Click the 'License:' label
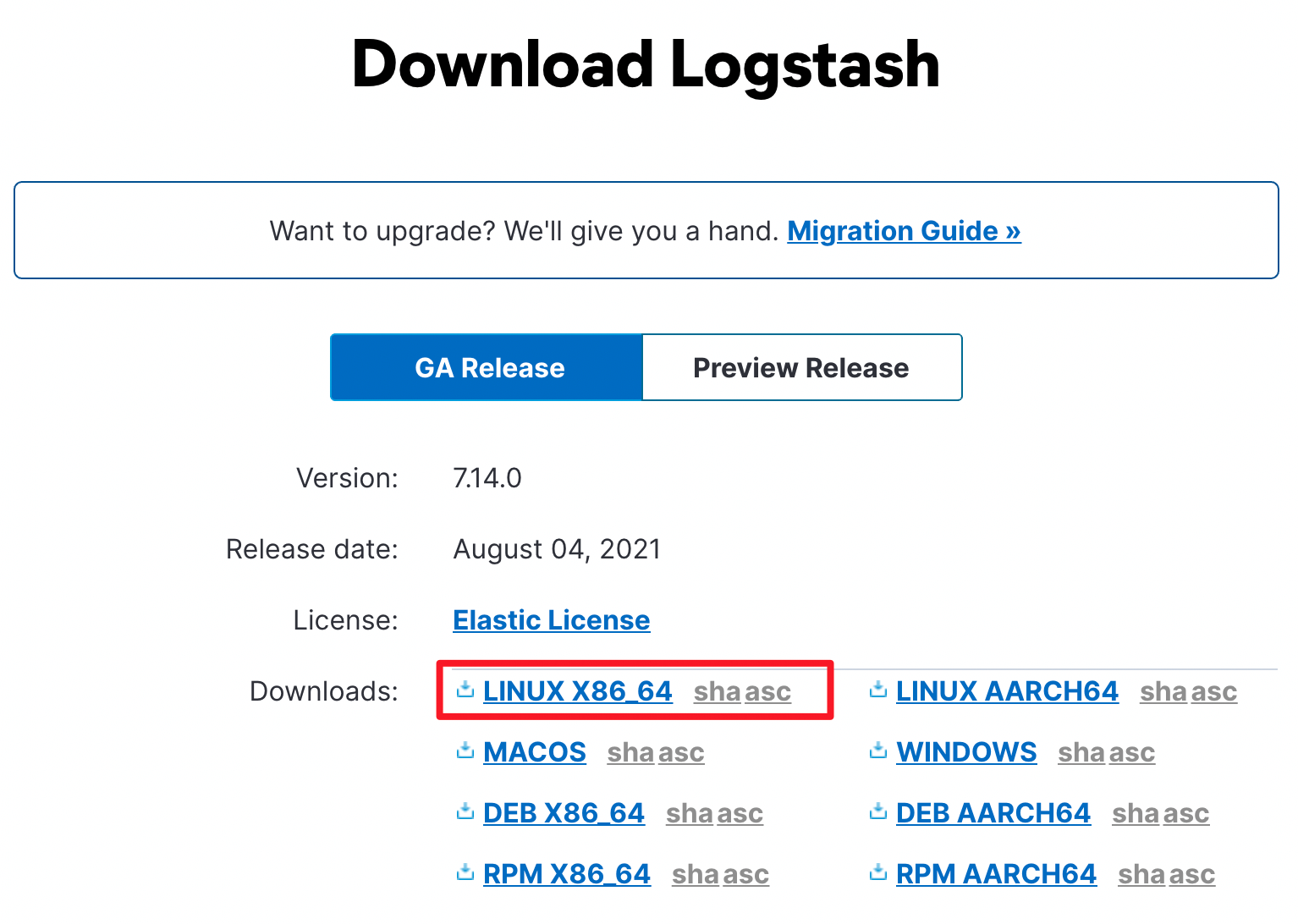 pyautogui.click(x=345, y=620)
